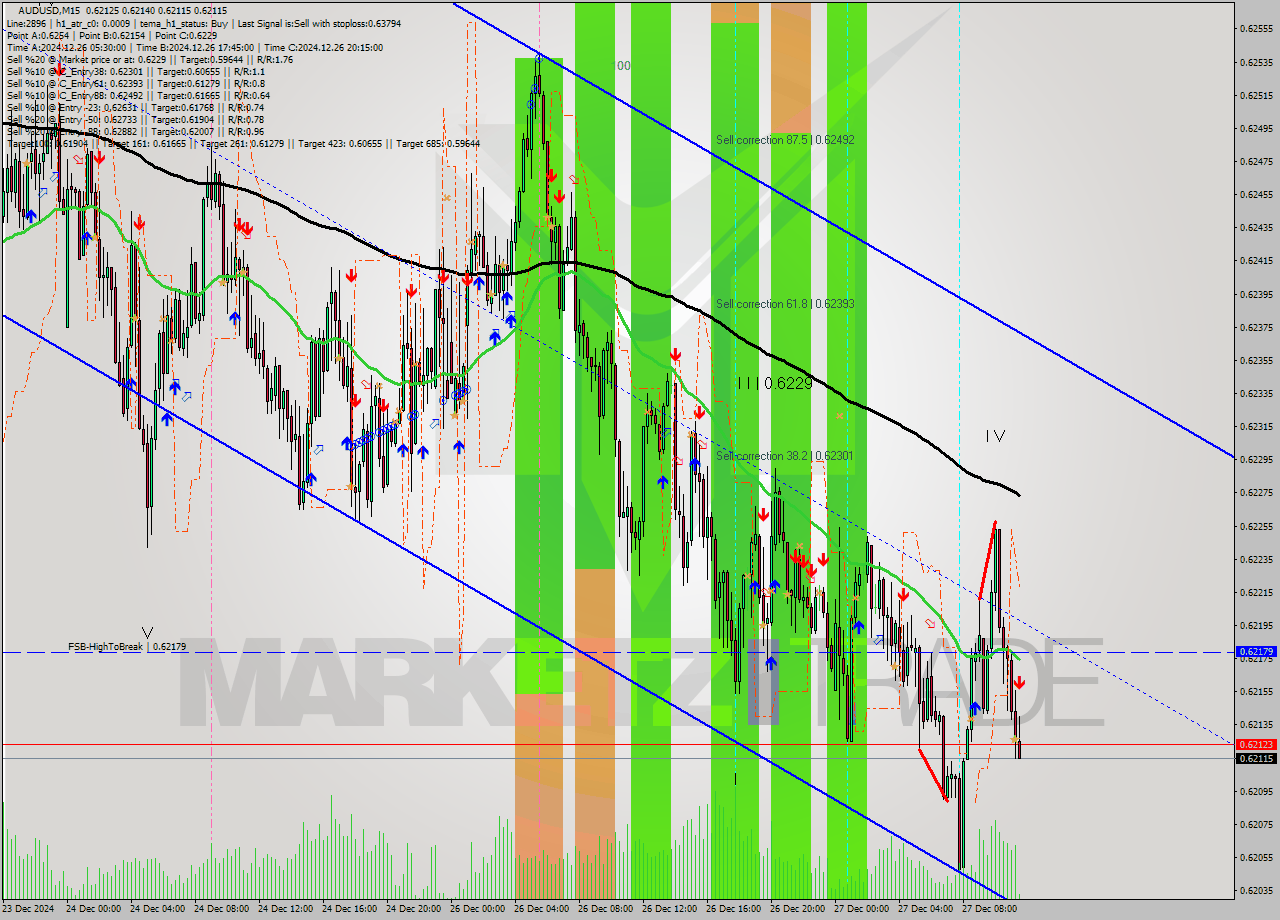
Task: Click the 'Sell correction 38.2 | 0.62301' label
Action: coord(785,456)
